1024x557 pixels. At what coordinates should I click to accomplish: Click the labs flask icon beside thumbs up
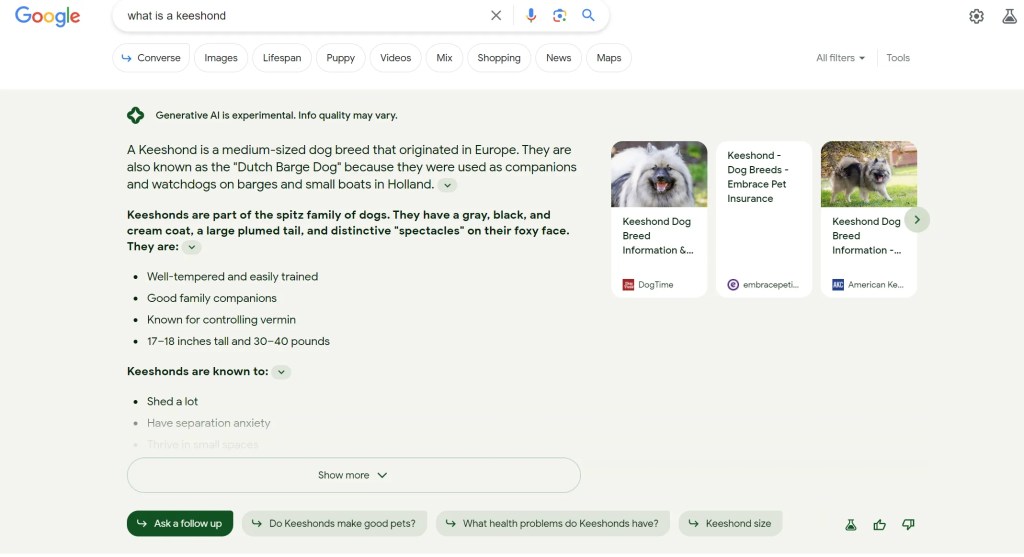pyautogui.click(x=851, y=524)
